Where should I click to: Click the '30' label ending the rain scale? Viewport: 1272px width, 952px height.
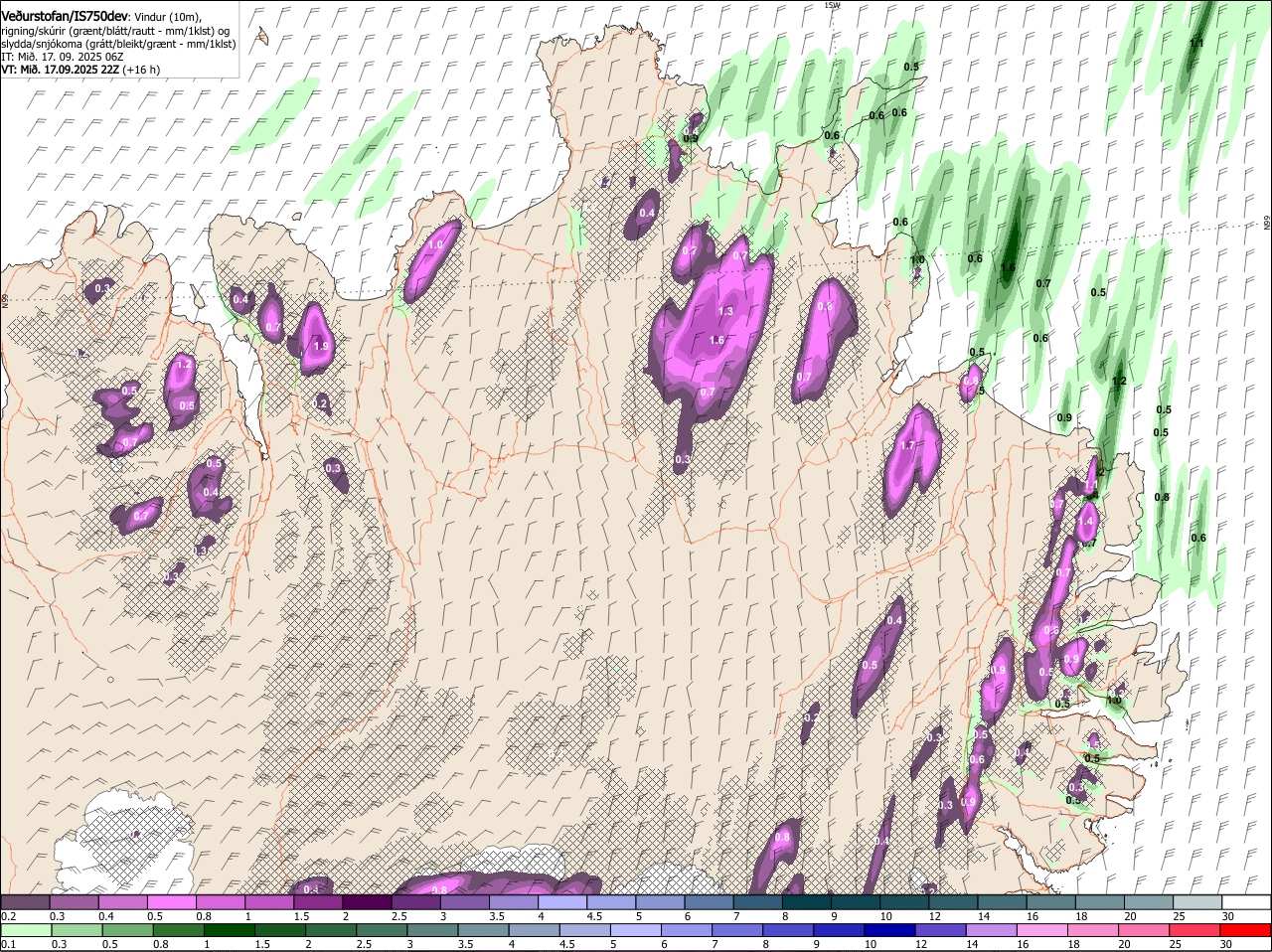tap(1225, 944)
